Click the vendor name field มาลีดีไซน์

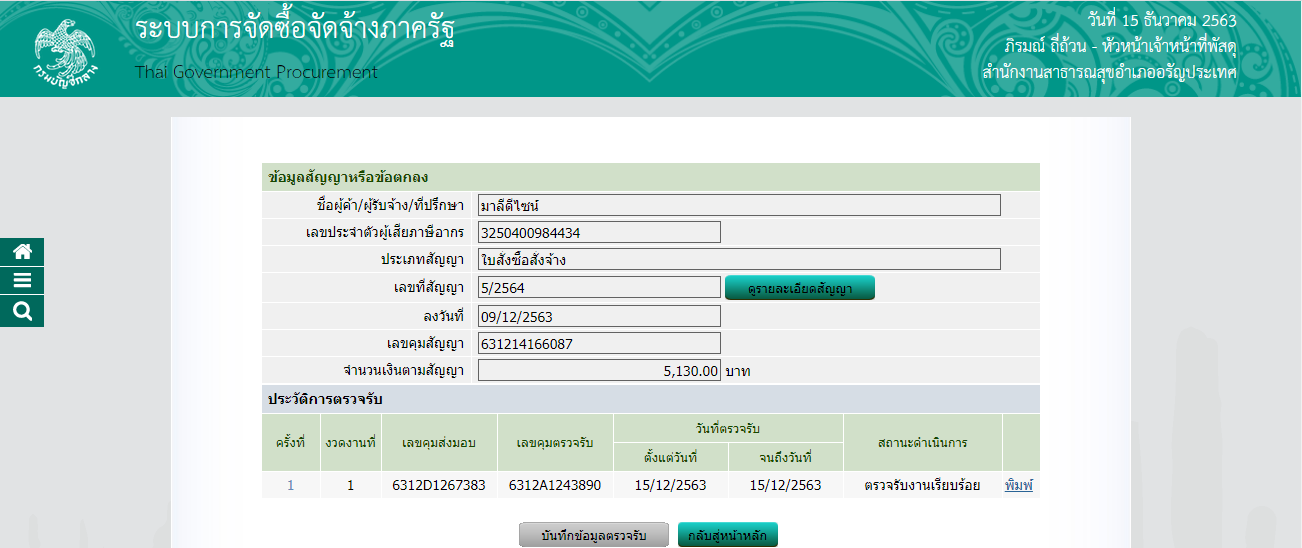coord(739,205)
